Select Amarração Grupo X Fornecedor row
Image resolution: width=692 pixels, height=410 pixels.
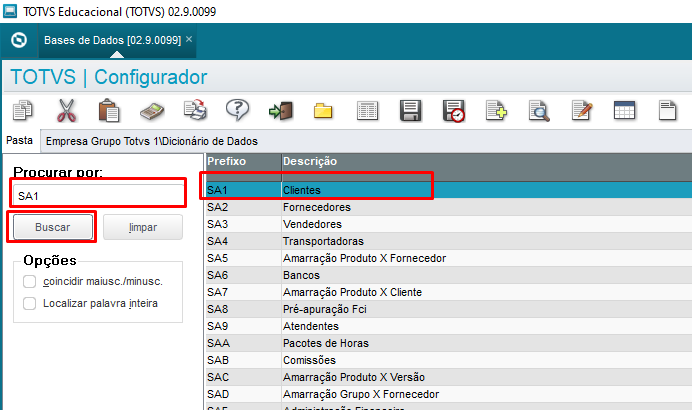(x=449, y=394)
